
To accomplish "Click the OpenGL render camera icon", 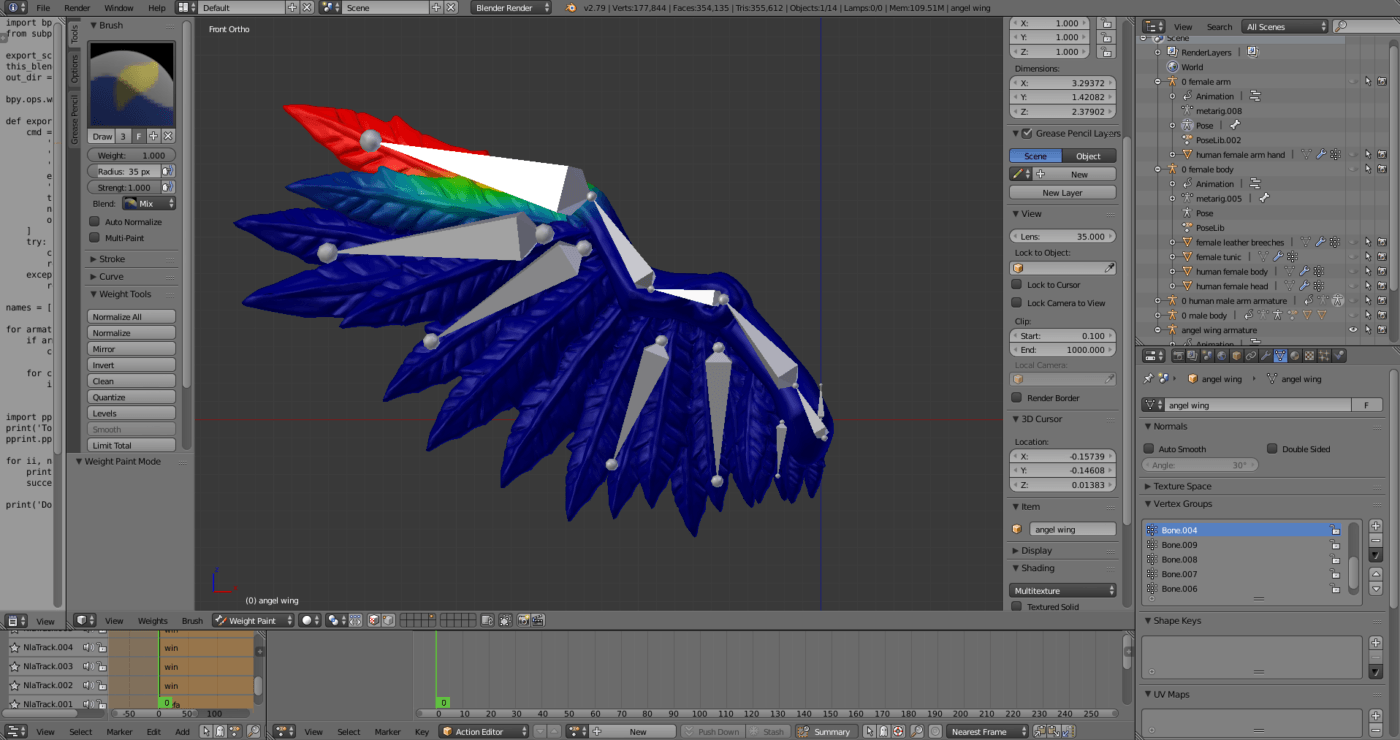I will point(523,620).
